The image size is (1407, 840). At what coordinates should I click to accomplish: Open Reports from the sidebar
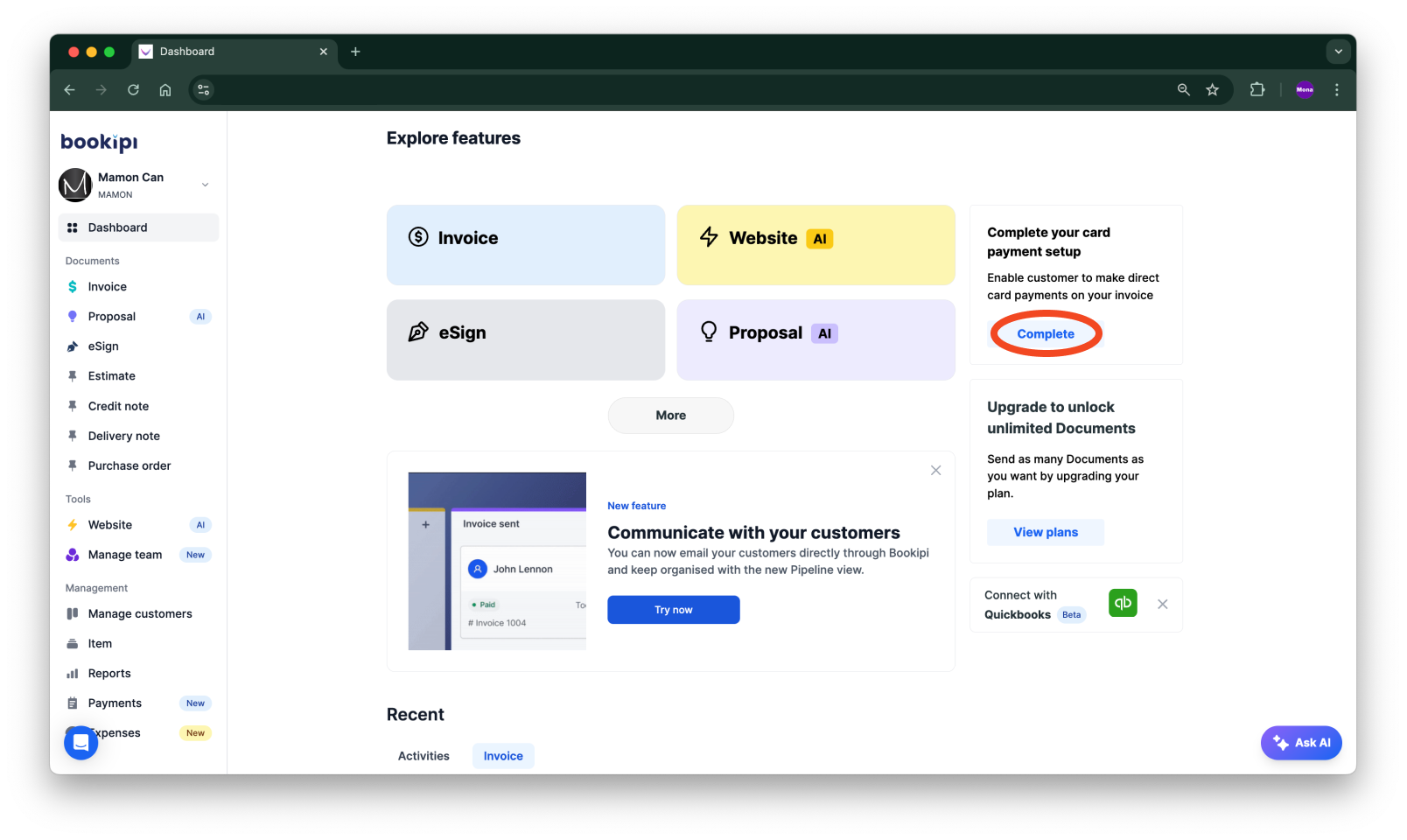click(109, 673)
